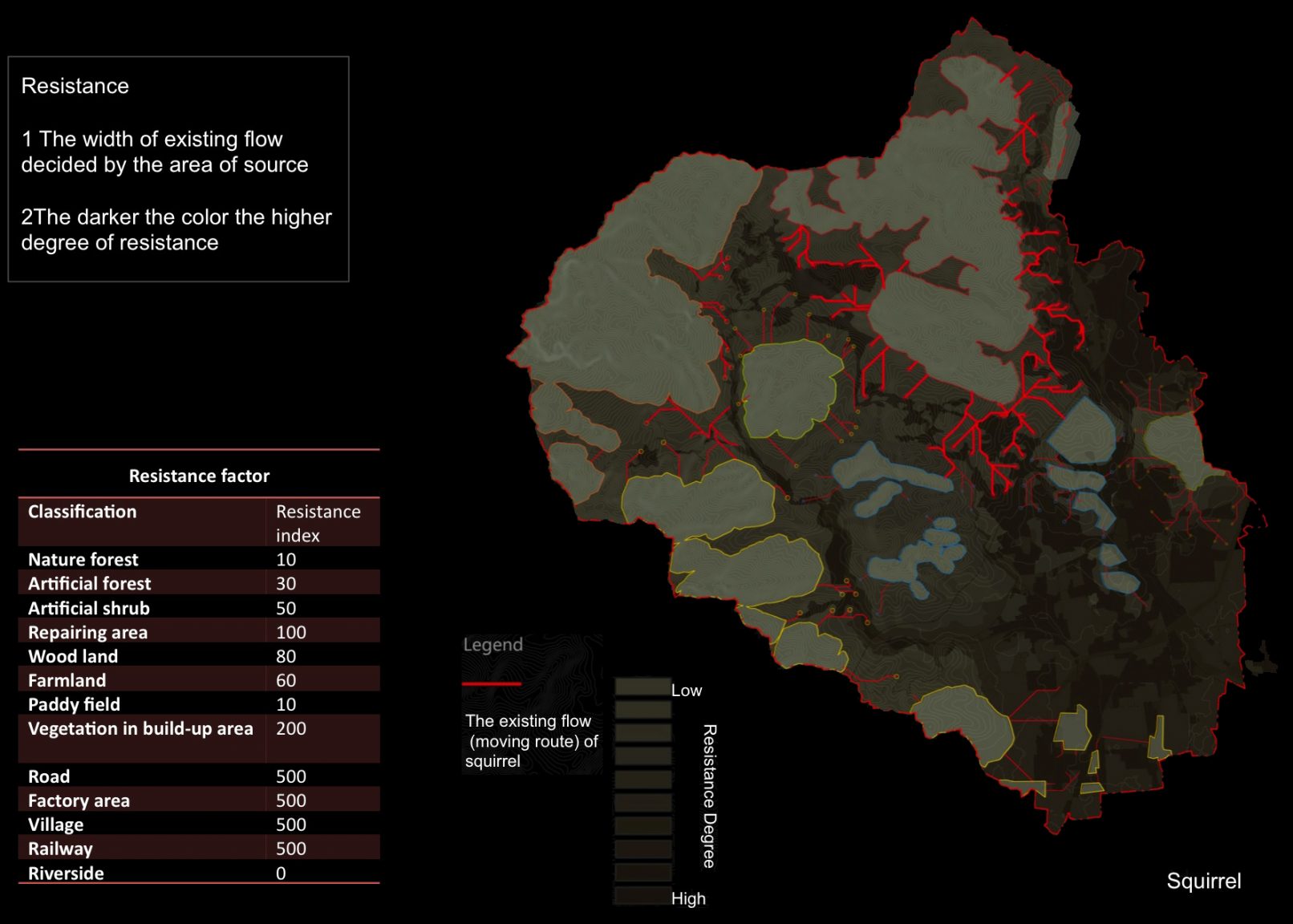Click the Resistance heading in the text box
Image resolution: width=1293 pixels, height=924 pixels.
(75, 86)
